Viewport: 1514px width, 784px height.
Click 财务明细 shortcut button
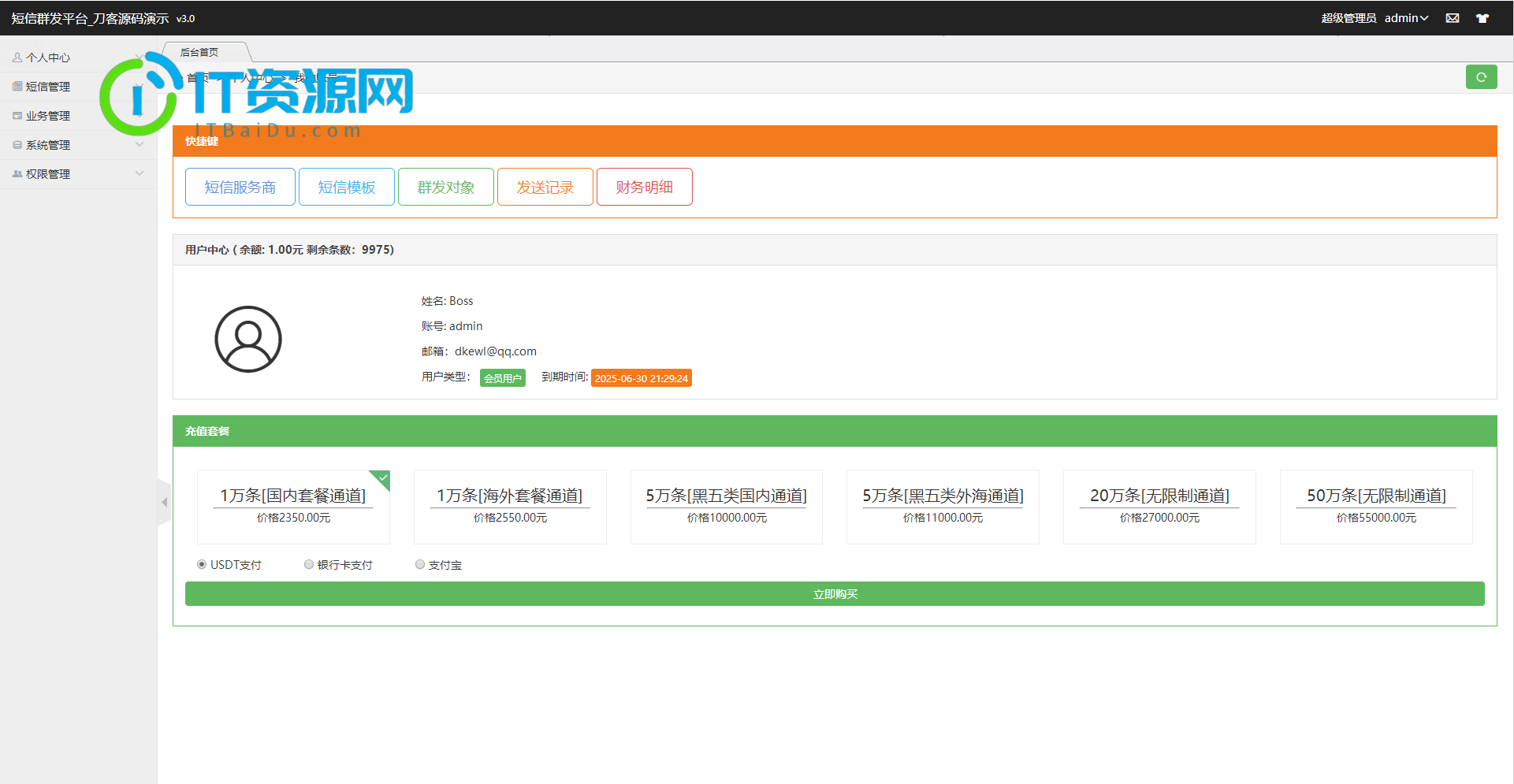(x=645, y=187)
